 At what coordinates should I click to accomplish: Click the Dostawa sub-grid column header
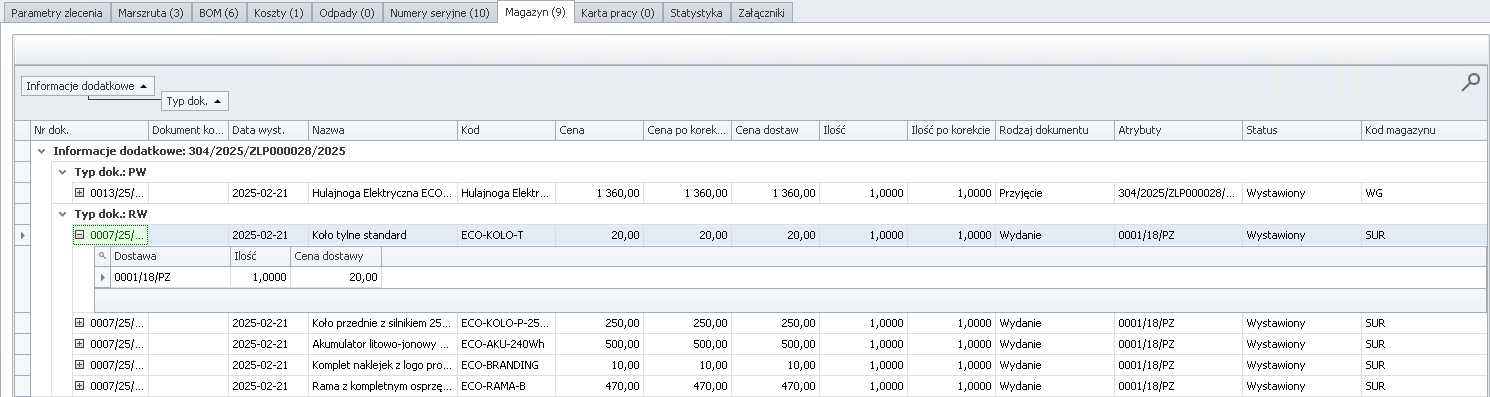(170, 256)
